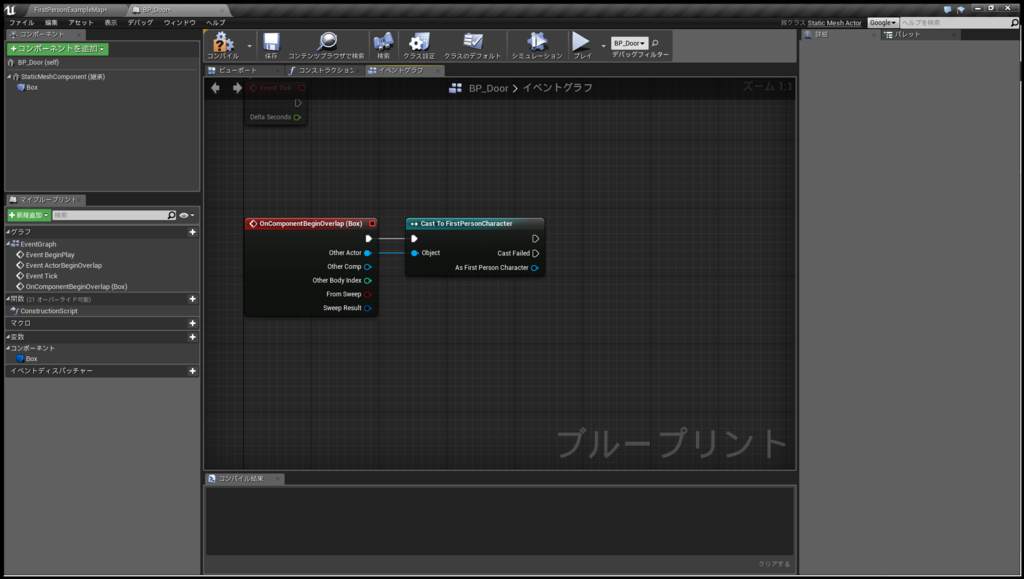The width and height of the screenshot is (1024, 579).
Task: Open Class Defaults (クラスのデフォルト) icon
Action: tap(472, 42)
